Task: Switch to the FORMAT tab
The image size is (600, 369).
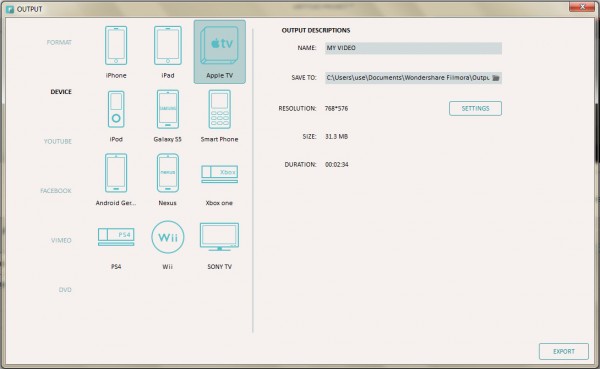Action: pos(59,42)
